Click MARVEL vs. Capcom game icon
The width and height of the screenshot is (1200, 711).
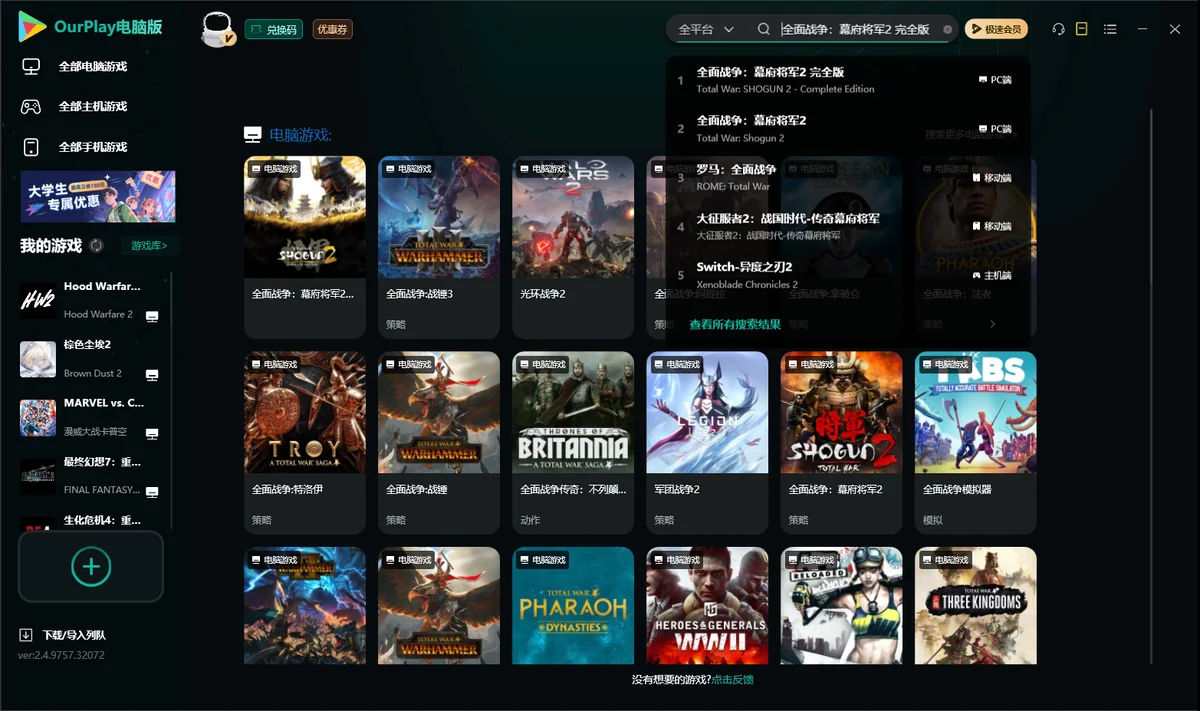pyautogui.click(x=38, y=418)
